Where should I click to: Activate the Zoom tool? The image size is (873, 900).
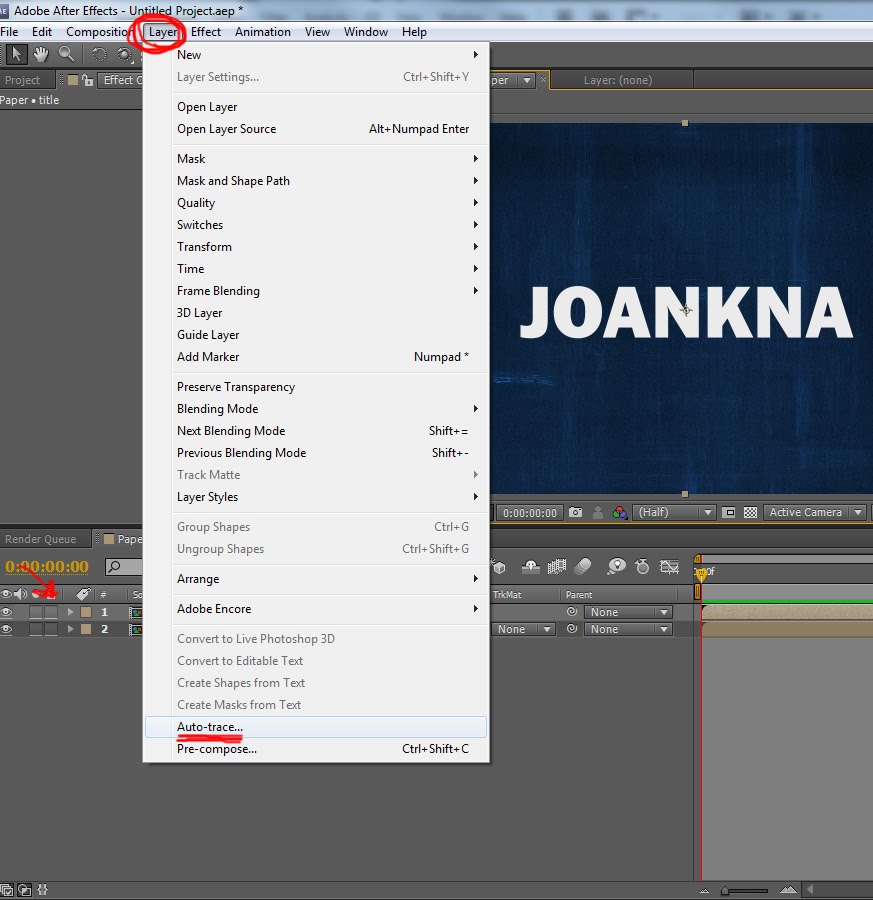(x=66, y=54)
